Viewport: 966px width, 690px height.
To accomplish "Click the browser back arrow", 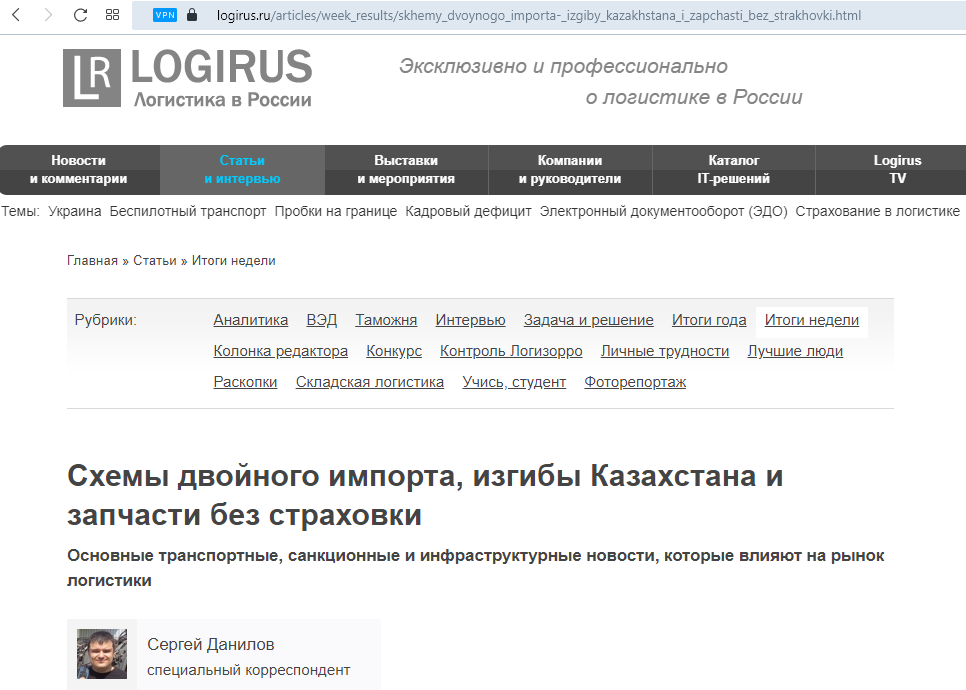I will tap(17, 15).
